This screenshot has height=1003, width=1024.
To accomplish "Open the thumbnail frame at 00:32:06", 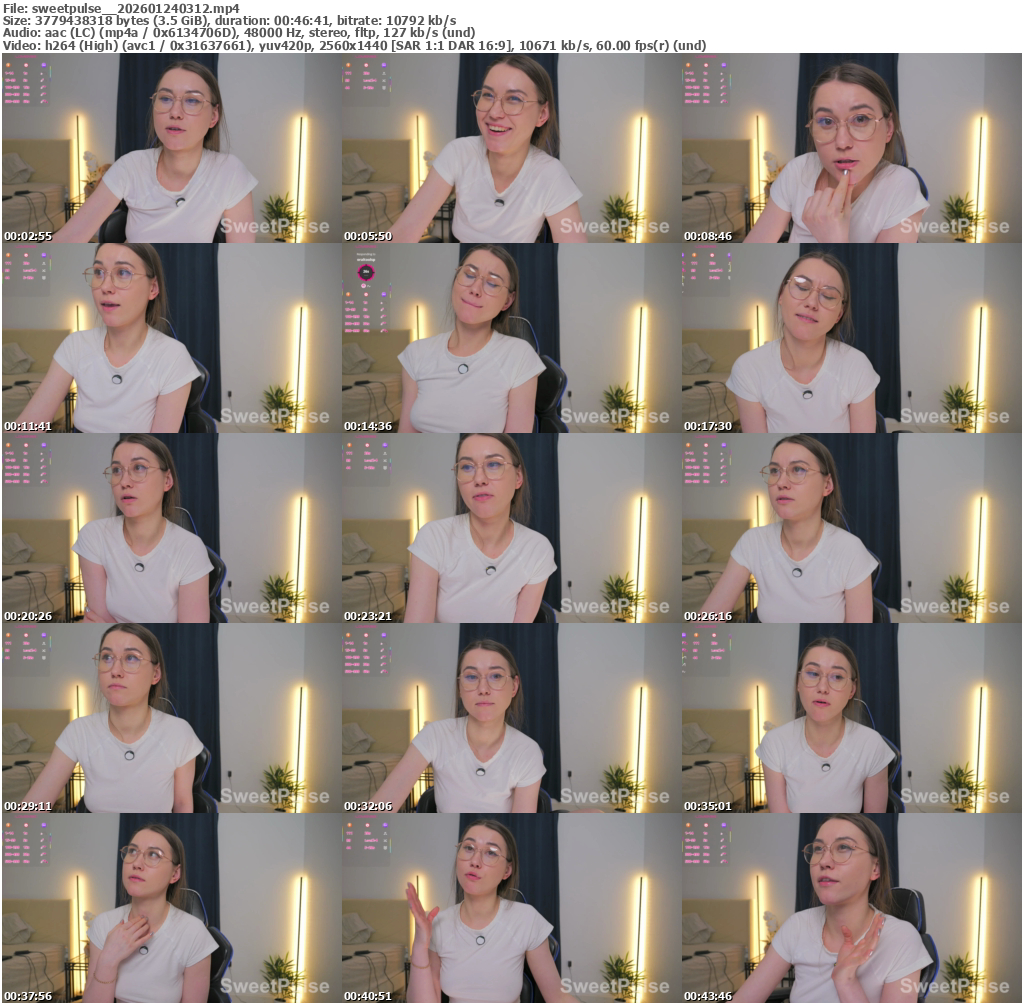I will click(x=511, y=718).
